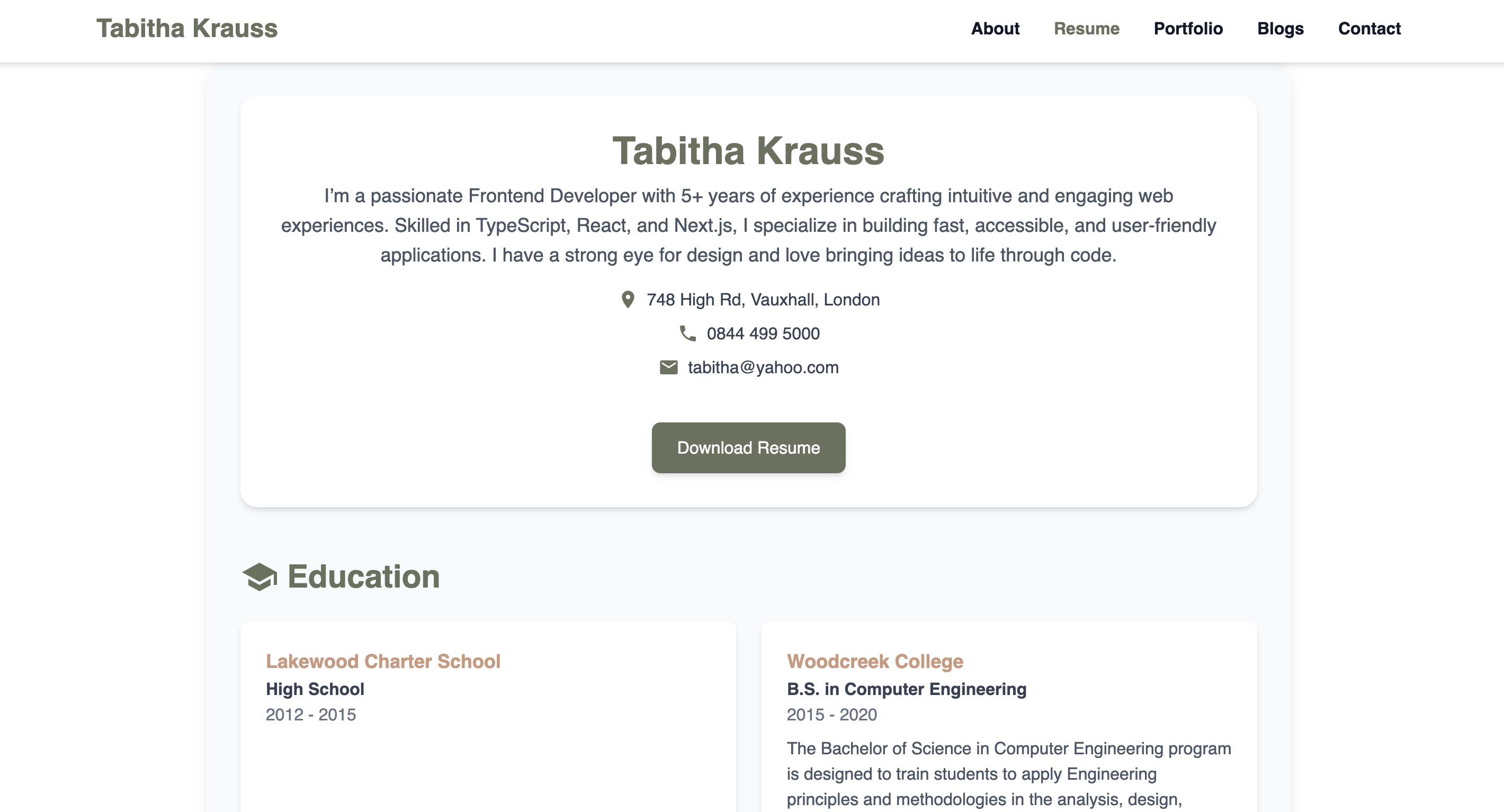Open the Blogs page
This screenshot has height=812, width=1504.
coord(1280,29)
